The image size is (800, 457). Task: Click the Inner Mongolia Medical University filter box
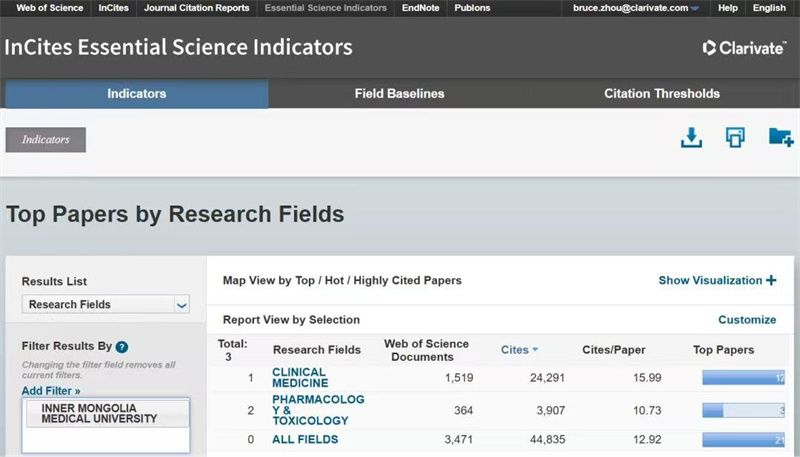105,413
